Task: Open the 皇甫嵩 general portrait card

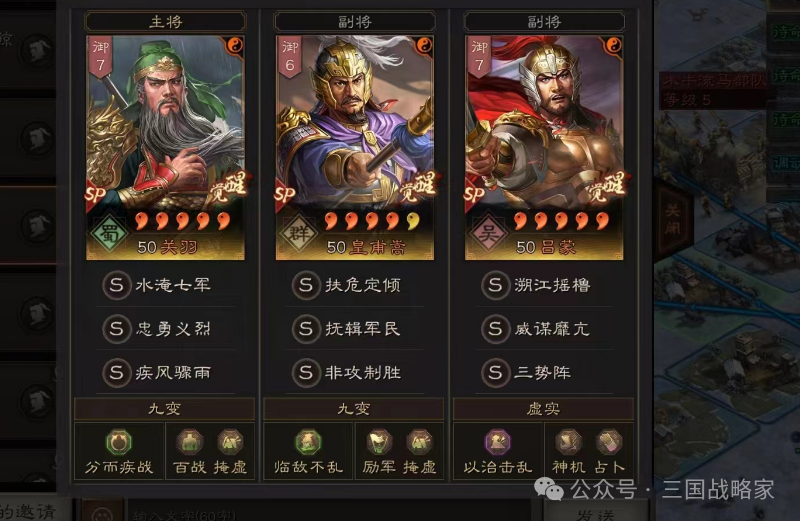Action: pos(355,147)
